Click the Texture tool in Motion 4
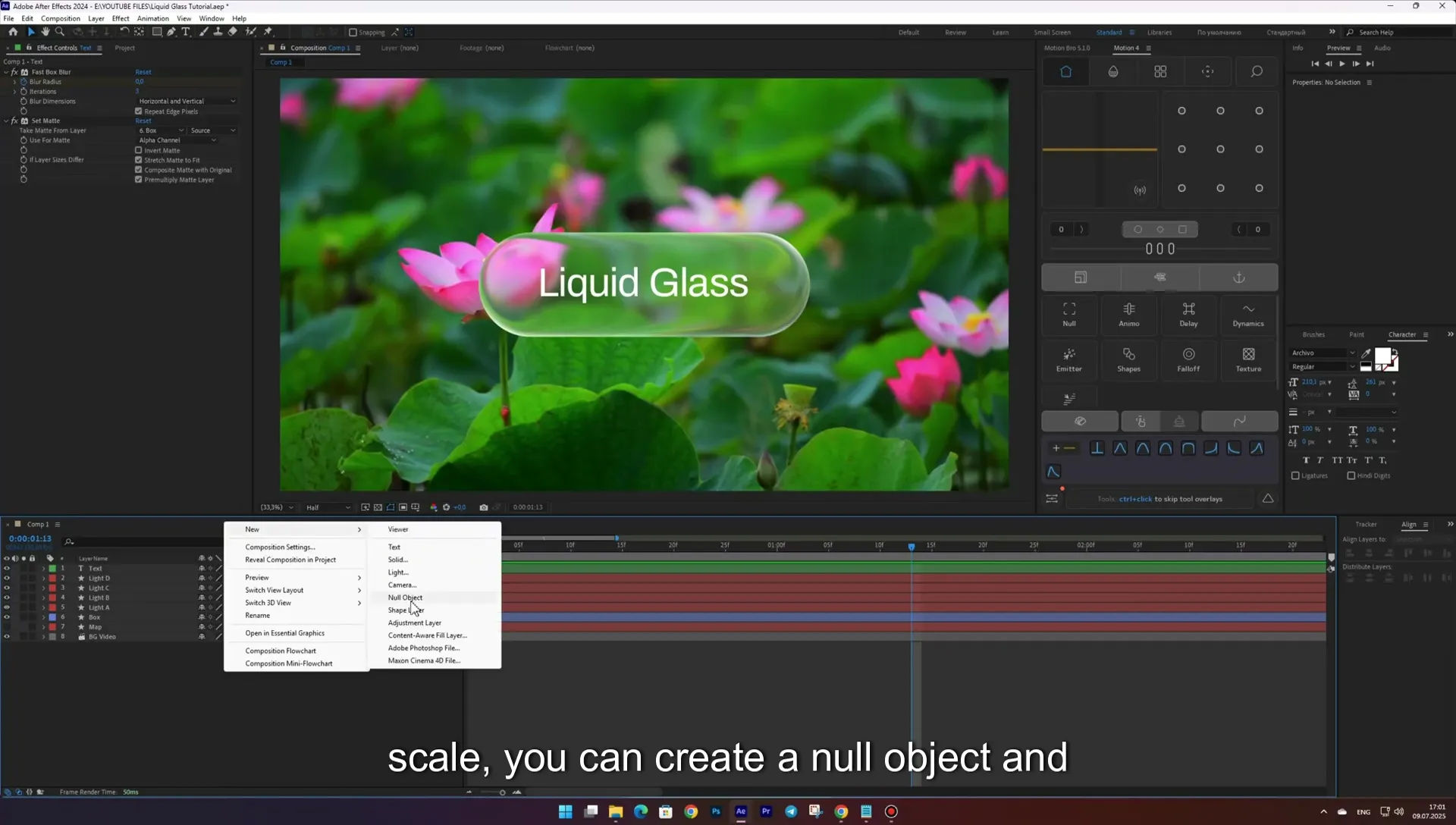The height and width of the screenshot is (825, 1456). pos(1248,359)
